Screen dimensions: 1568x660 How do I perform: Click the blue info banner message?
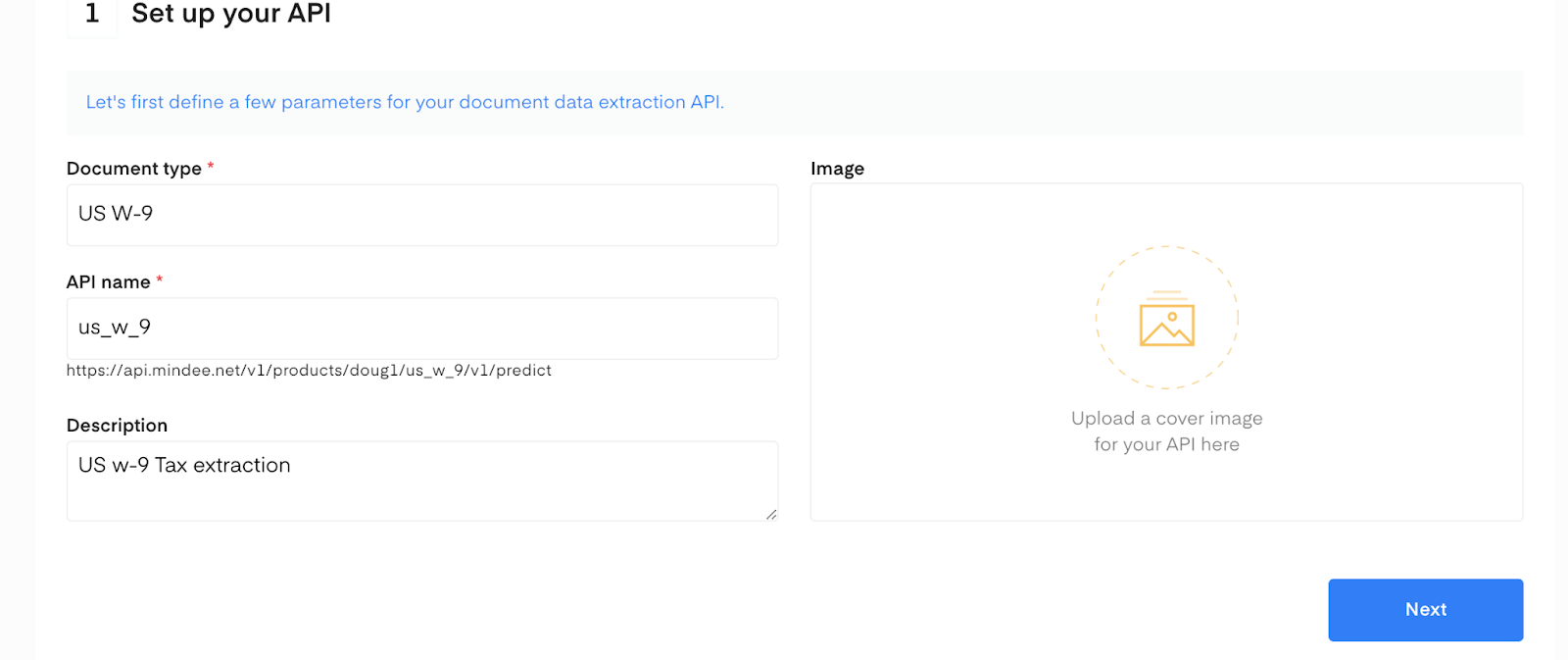point(405,102)
